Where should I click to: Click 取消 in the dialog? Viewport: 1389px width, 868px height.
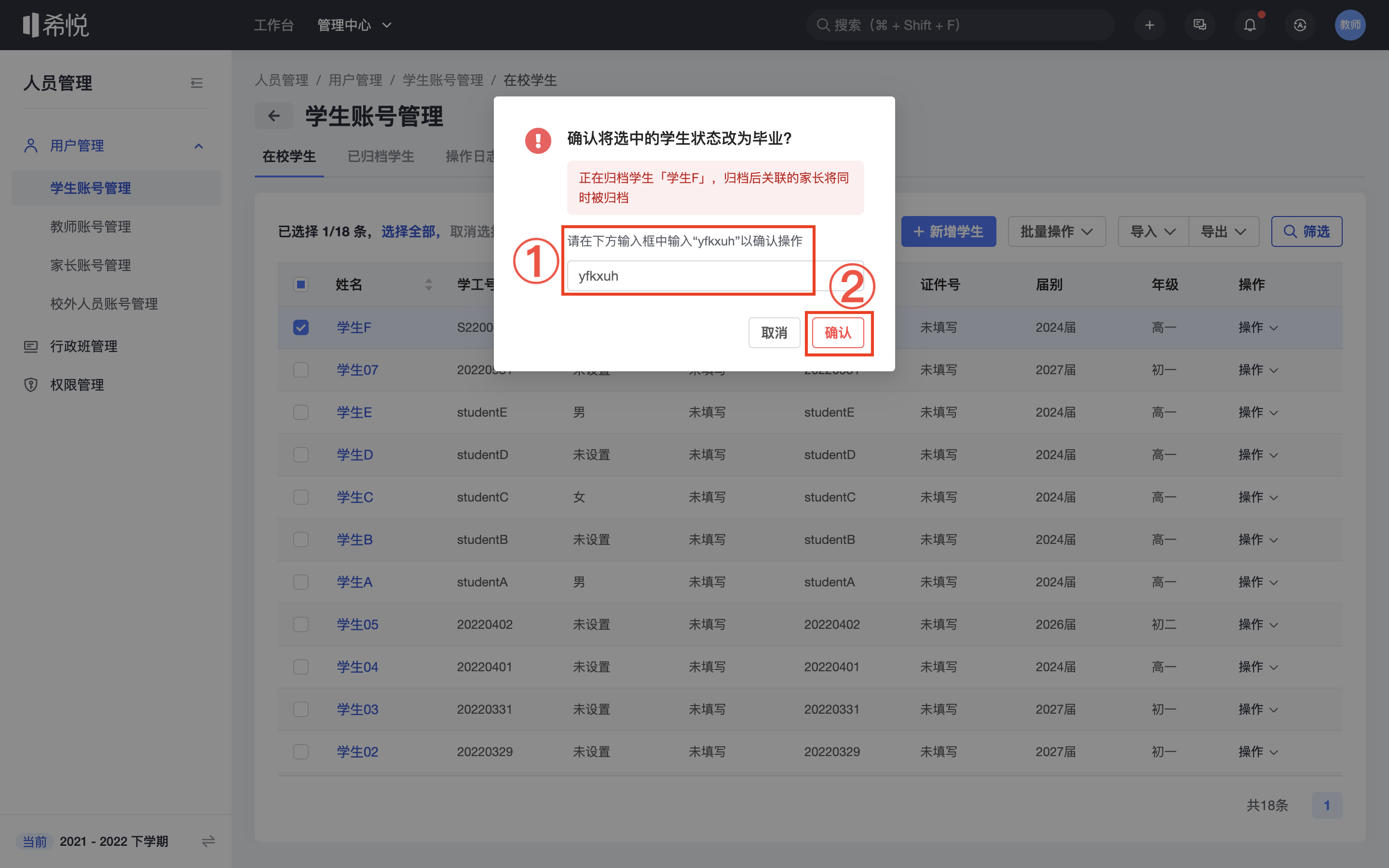[x=774, y=333]
